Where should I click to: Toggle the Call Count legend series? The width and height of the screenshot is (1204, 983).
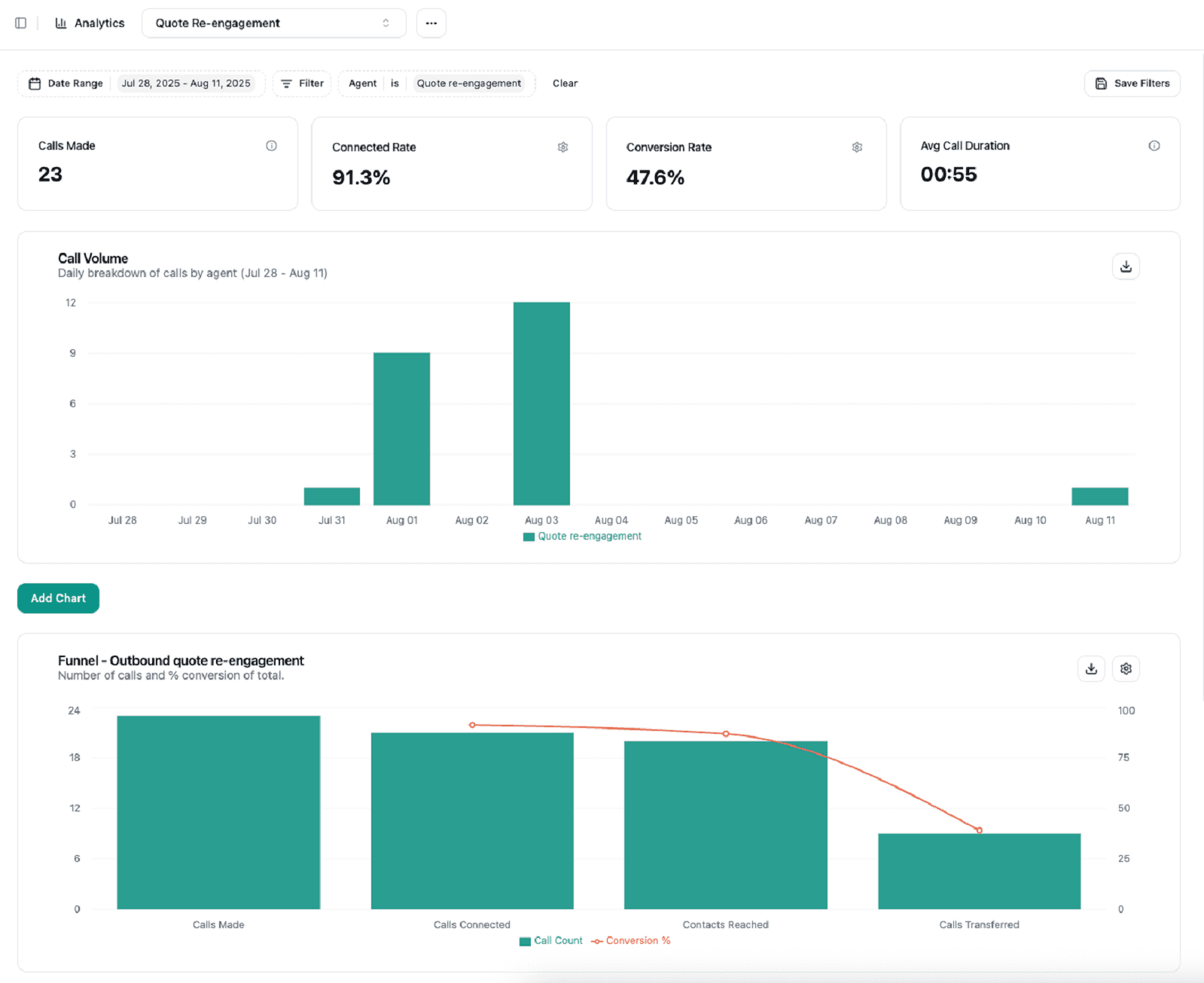coord(551,941)
